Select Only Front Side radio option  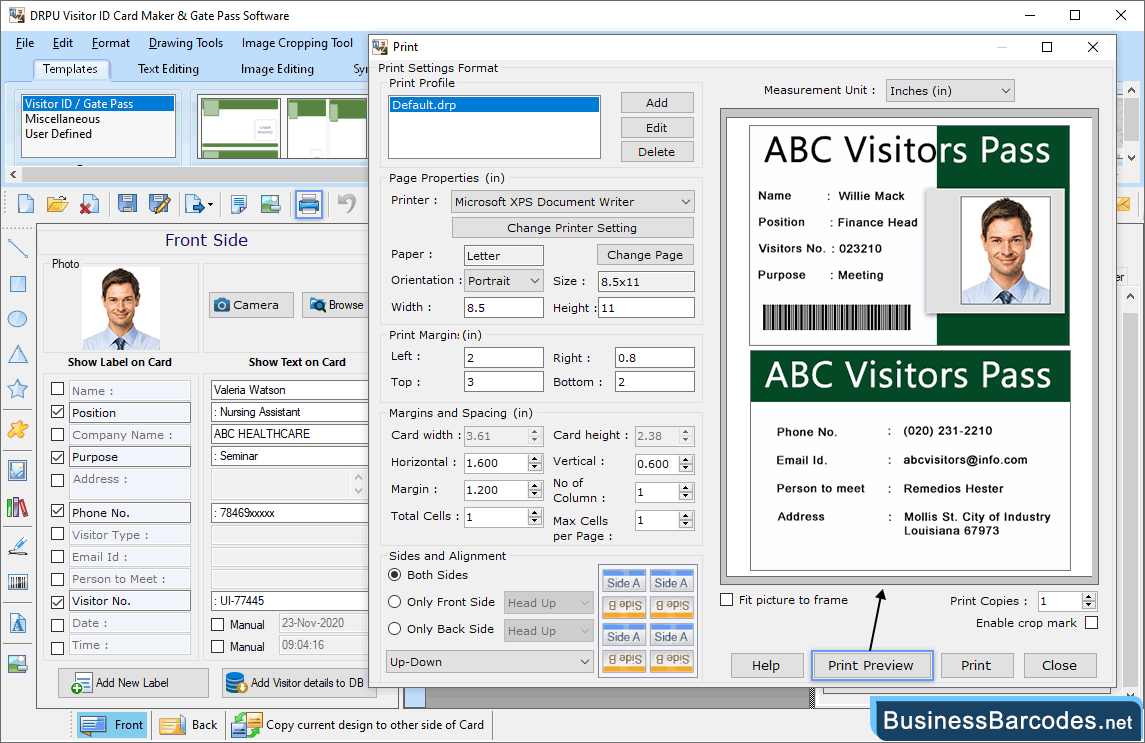pyautogui.click(x=394, y=602)
